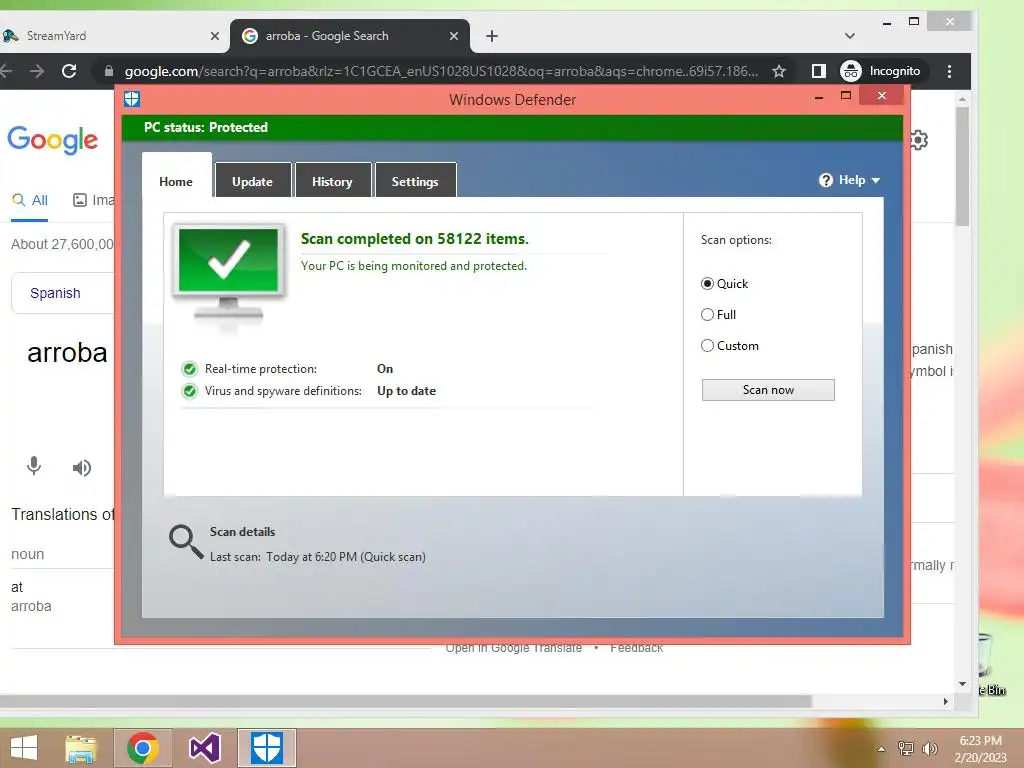Maximize the Windows Defender window
1024x768 pixels.
pyautogui.click(x=846, y=96)
